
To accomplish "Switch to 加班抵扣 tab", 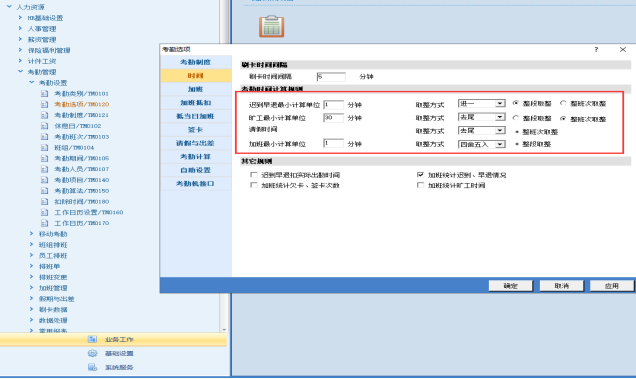I will (196, 103).
